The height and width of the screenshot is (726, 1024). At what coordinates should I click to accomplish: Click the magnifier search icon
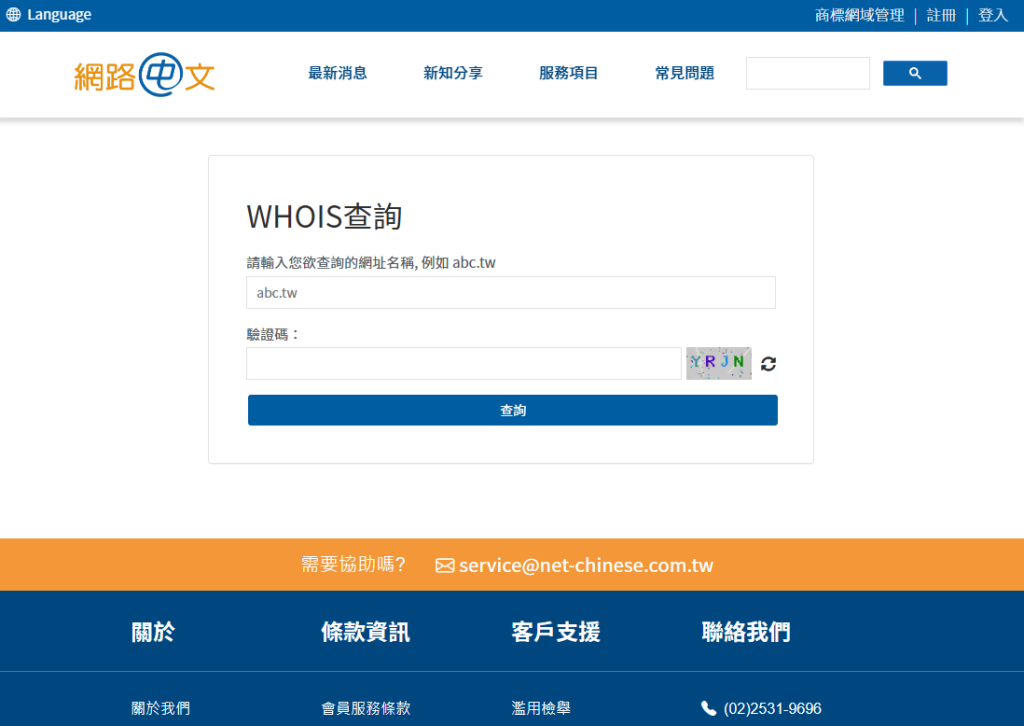coord(914,72)
